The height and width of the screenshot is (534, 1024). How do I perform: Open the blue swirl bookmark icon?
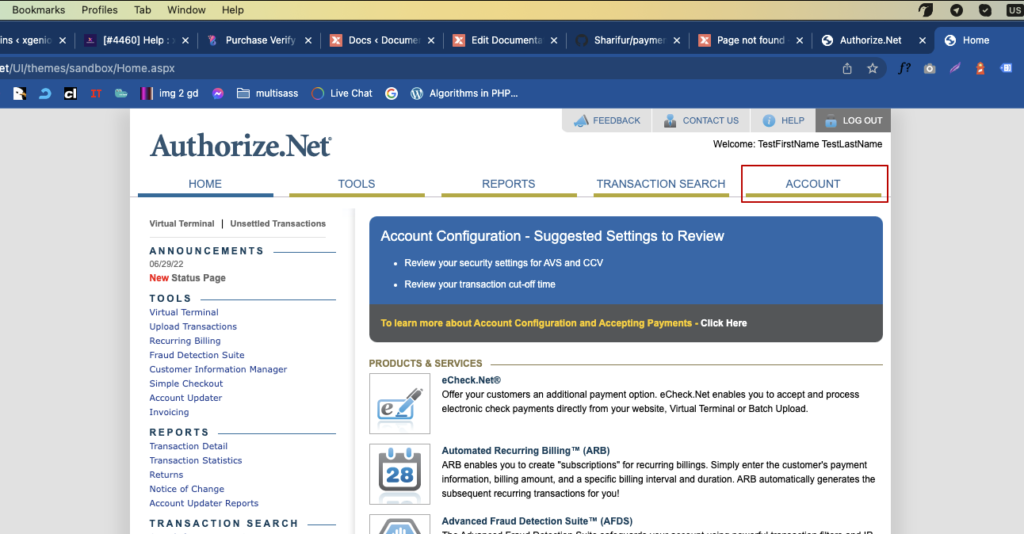click(x=45, y=93)
